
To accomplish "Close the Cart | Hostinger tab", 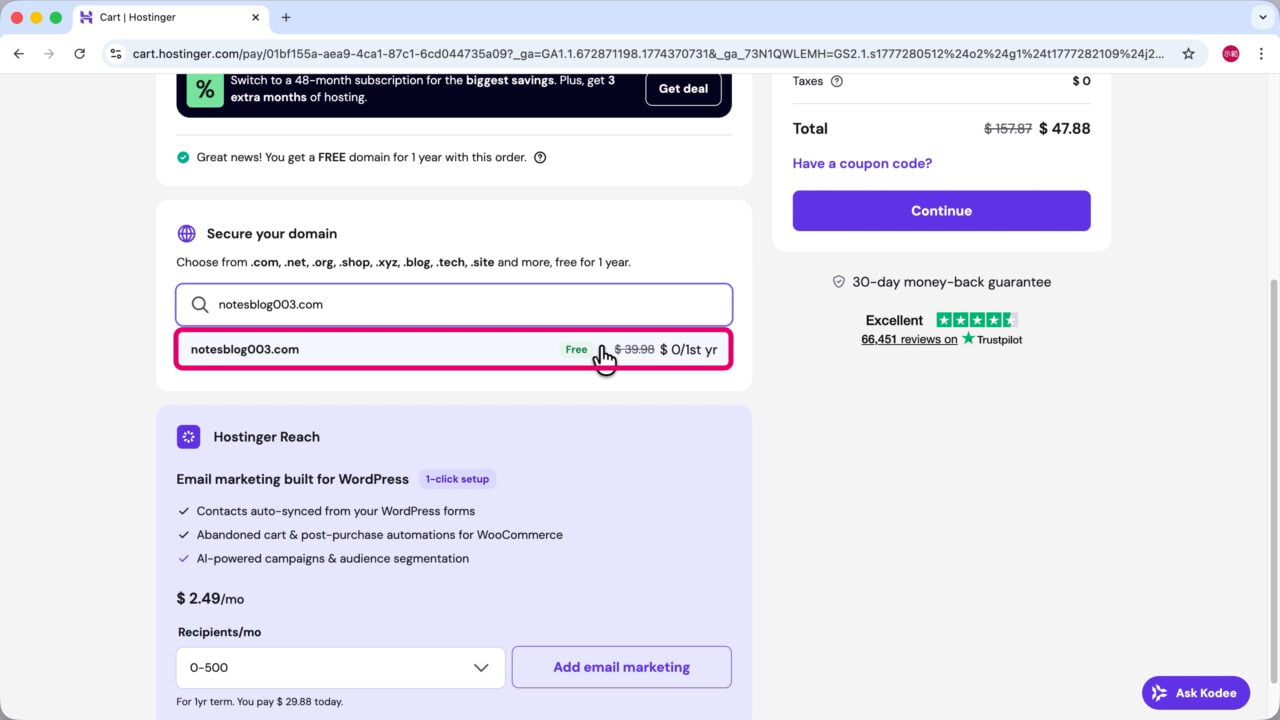I will (256, 17).
